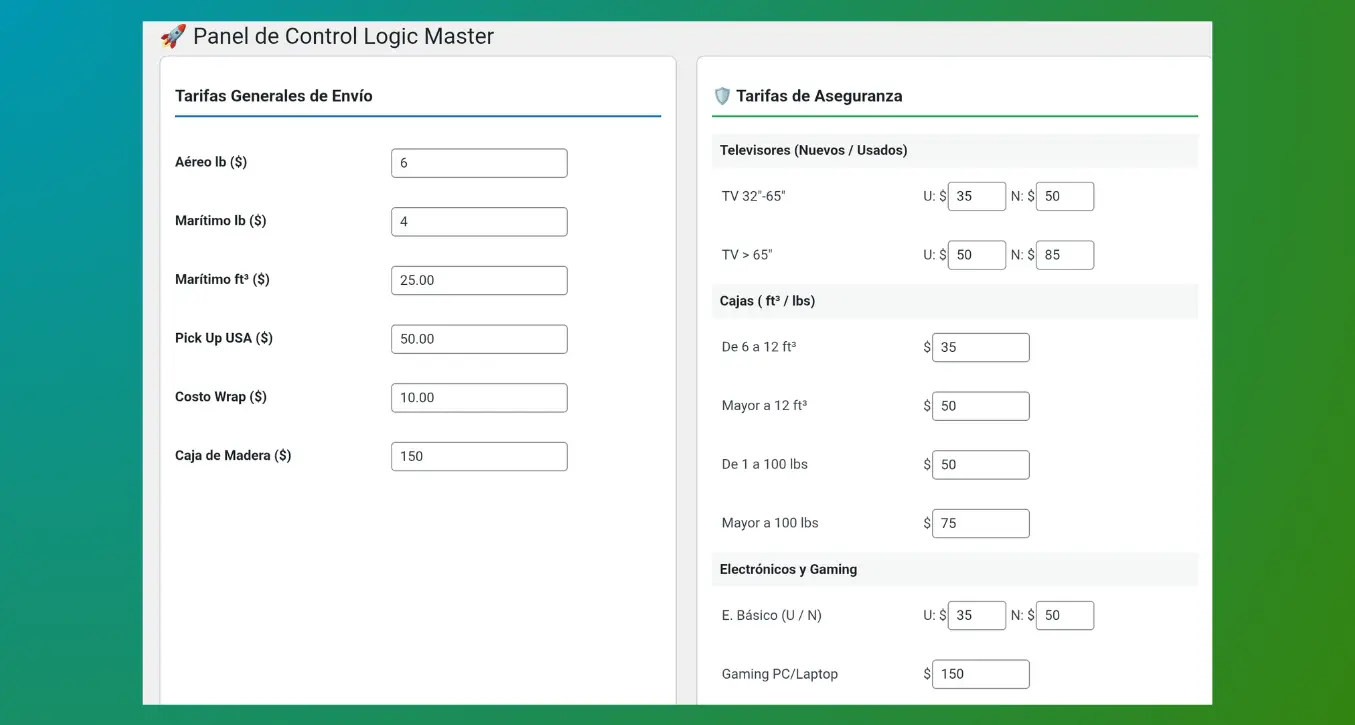Click used price field for TV 32"-65"
Viewport: 1355px width, 725px height.
[976, 196]
